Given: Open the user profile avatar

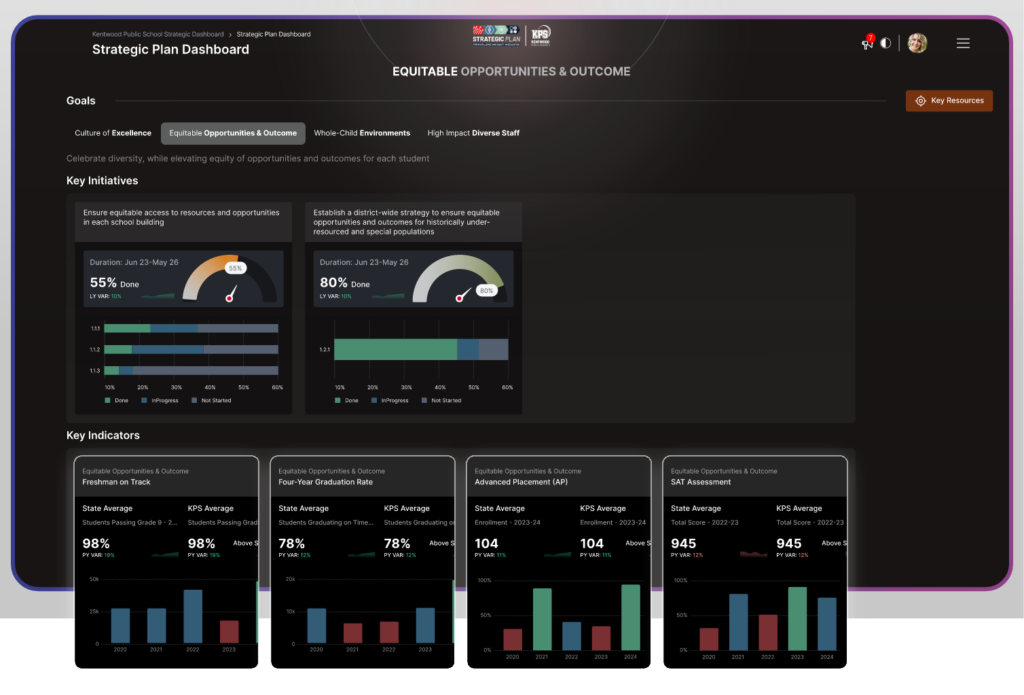Looking at the screenshot, I should (x=917, y=43).
